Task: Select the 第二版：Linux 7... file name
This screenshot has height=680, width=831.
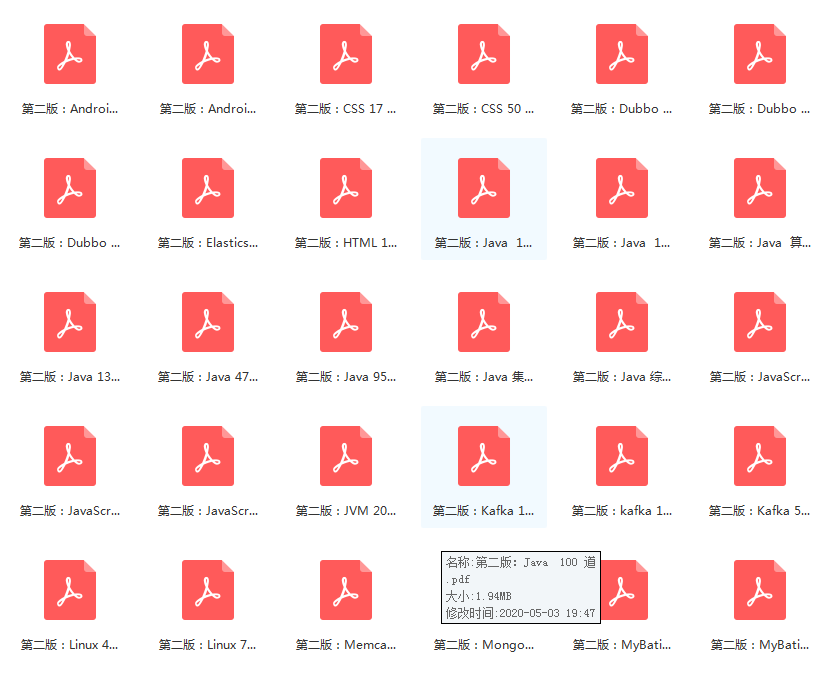Action: click(208, 645)
